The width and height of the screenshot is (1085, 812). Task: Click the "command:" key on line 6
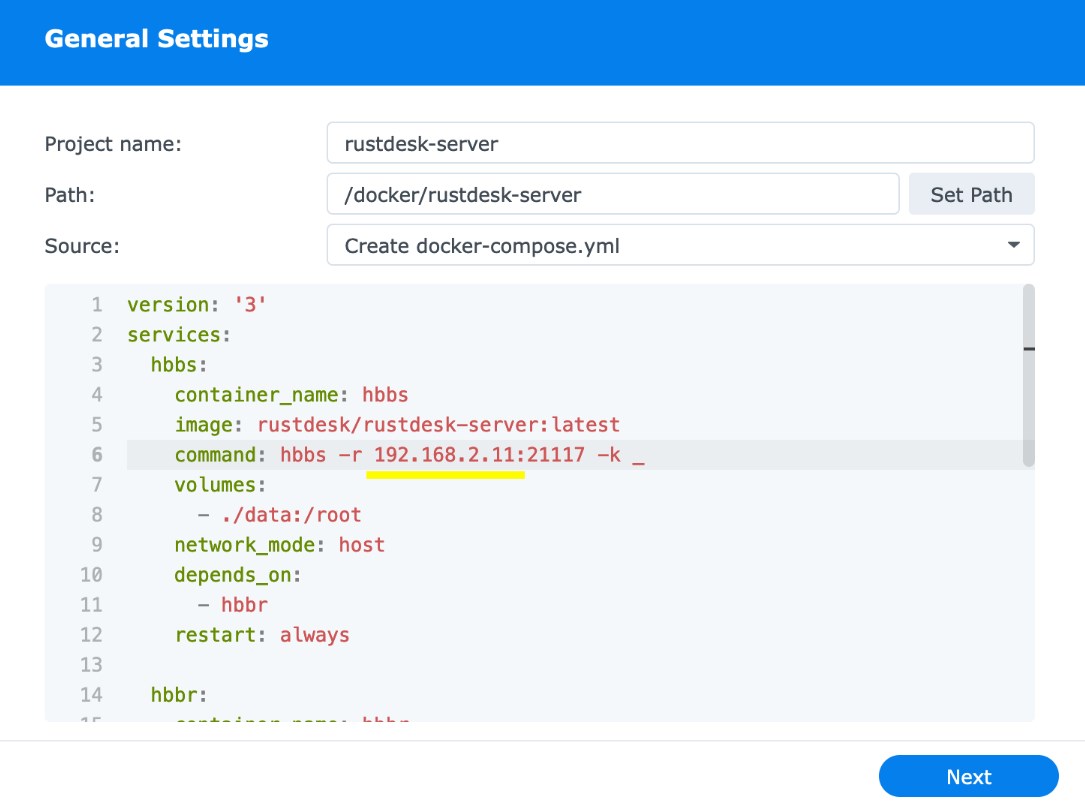tap(220, 455)
